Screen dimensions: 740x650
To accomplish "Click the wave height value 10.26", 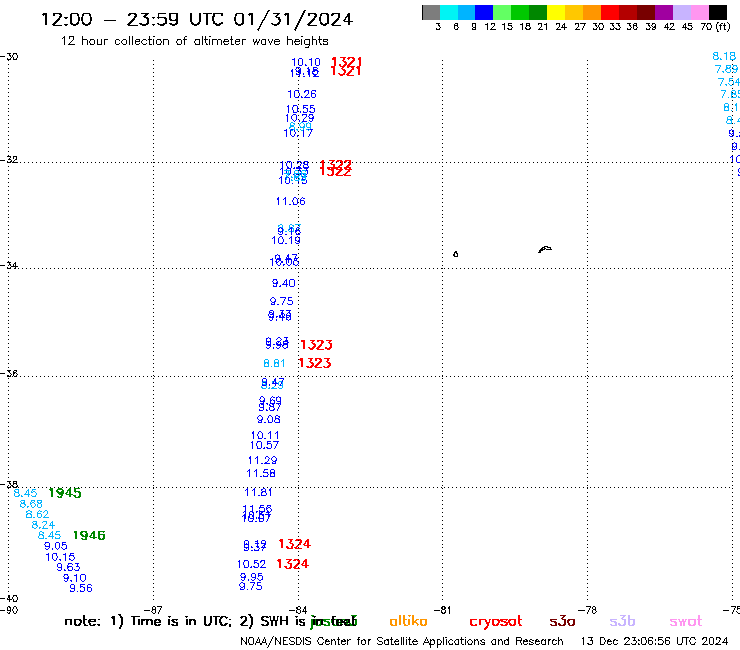I will click(302, 94).
